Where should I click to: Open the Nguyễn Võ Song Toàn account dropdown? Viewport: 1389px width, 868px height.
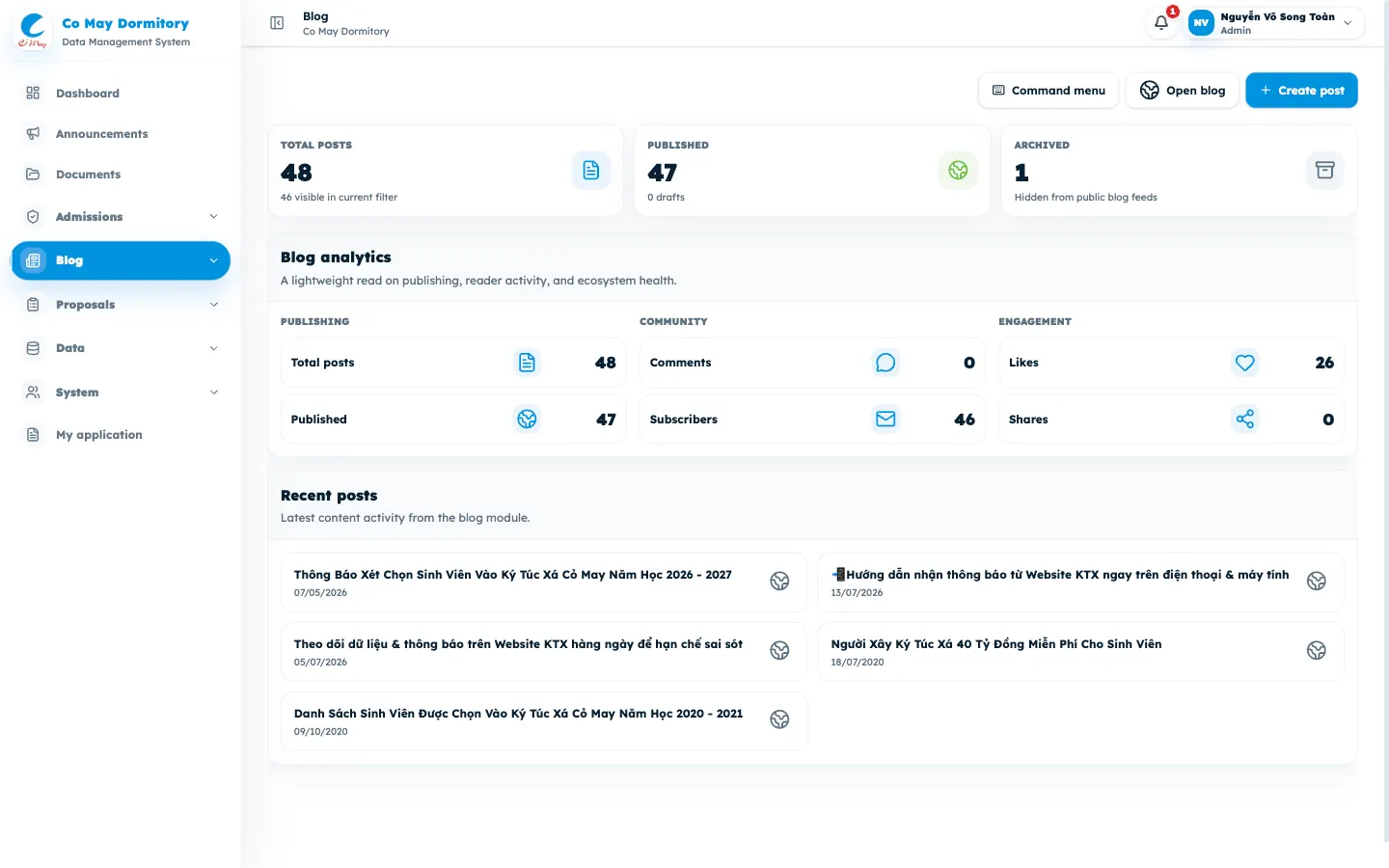1275,23
